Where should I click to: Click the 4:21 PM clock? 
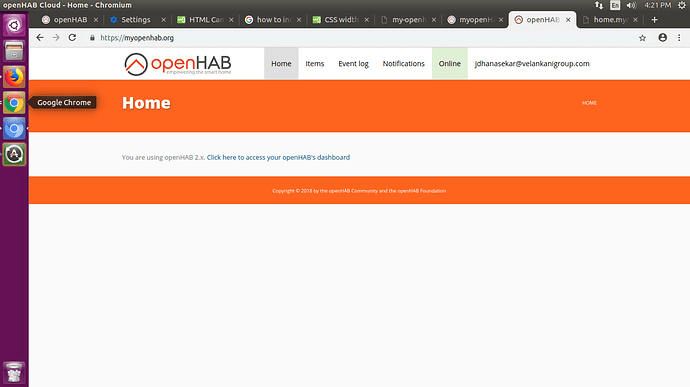point(658,5)
